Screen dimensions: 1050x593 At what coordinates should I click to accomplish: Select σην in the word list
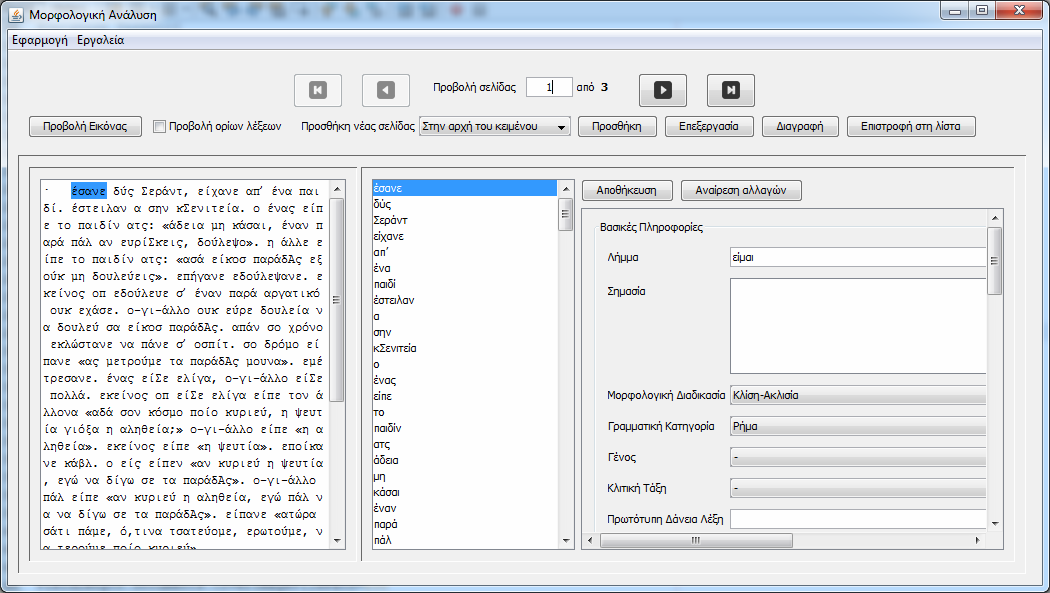(x=465, y=333)
